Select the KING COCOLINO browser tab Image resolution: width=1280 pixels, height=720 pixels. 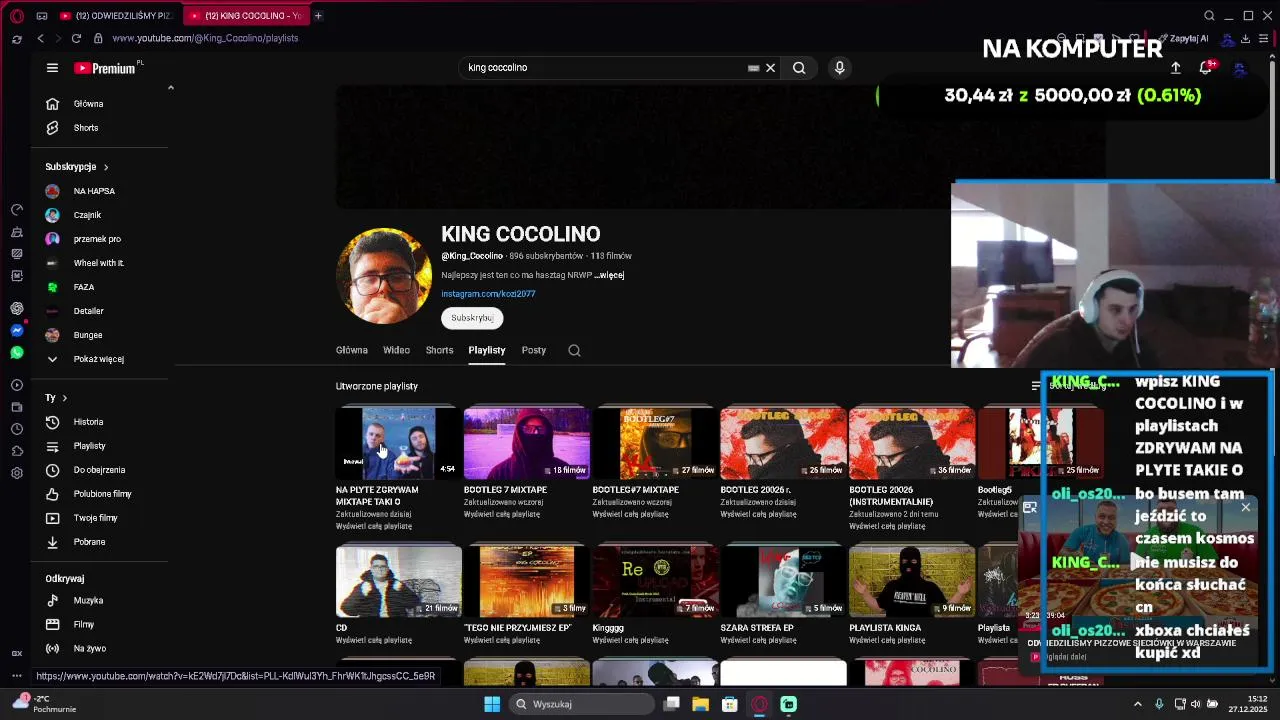245,15
